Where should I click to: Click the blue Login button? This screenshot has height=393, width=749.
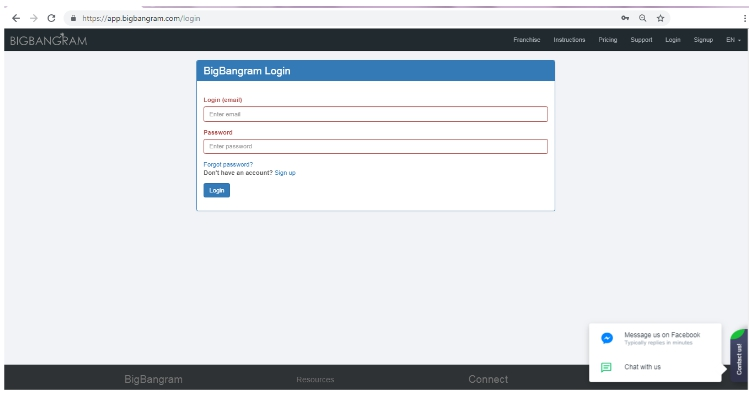(x=216, y=190)
